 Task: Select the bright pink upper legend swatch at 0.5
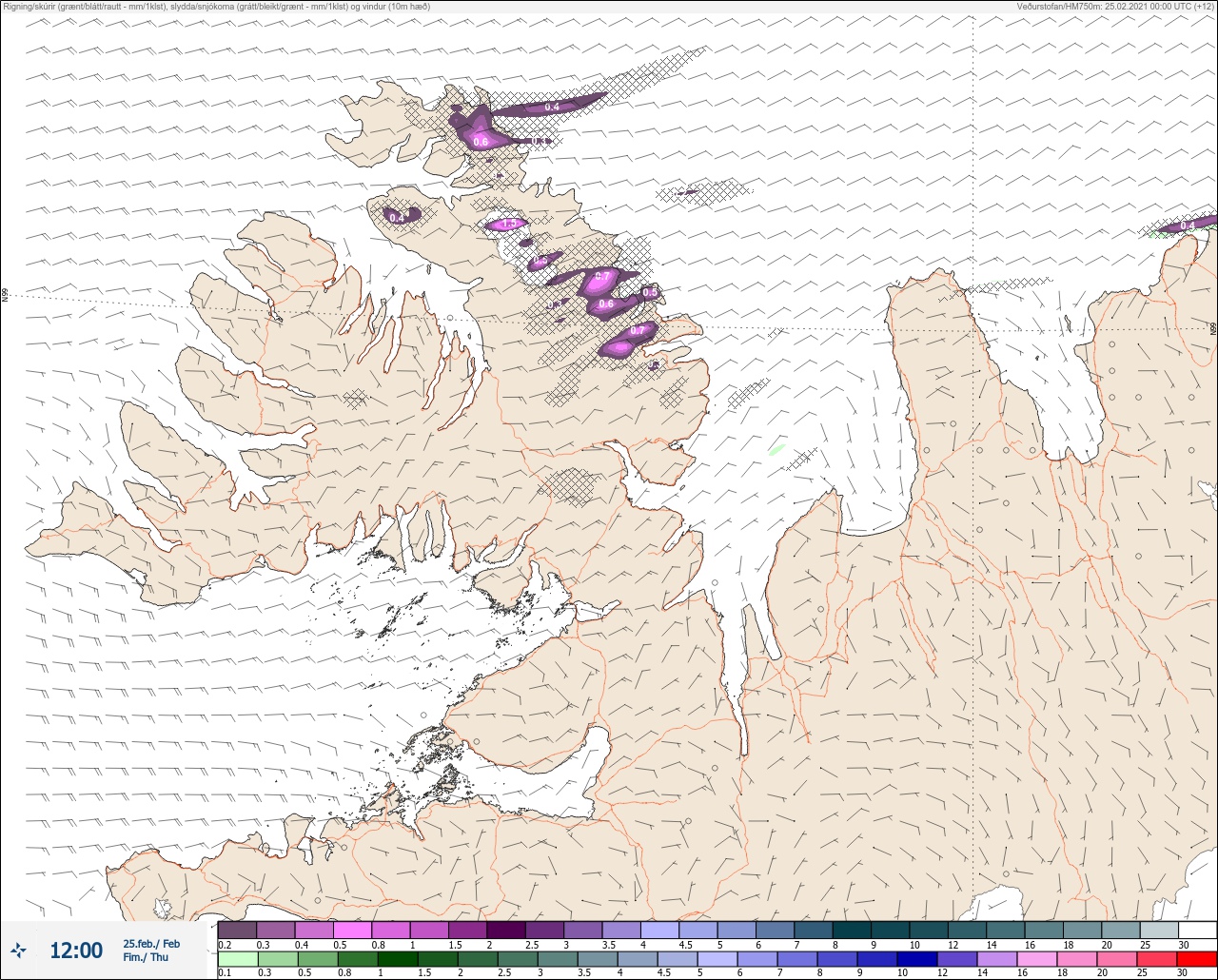[x=352, y=930]
